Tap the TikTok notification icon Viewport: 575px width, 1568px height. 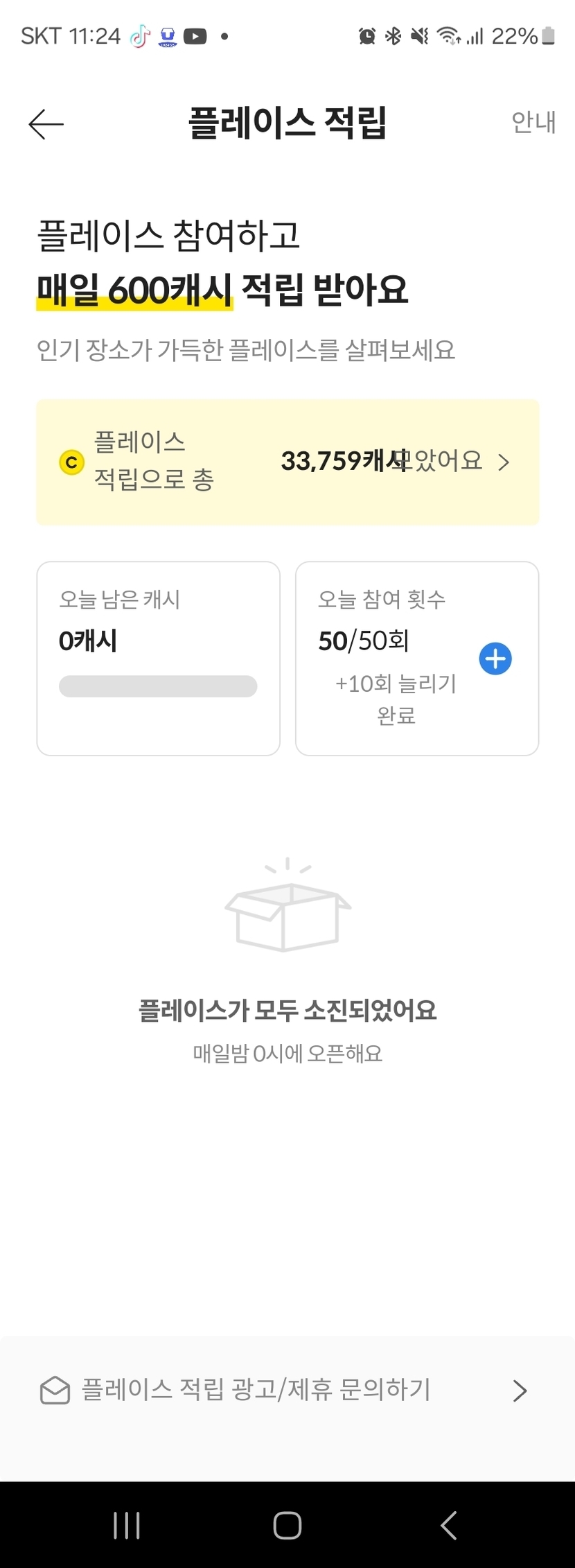(141, 36)
